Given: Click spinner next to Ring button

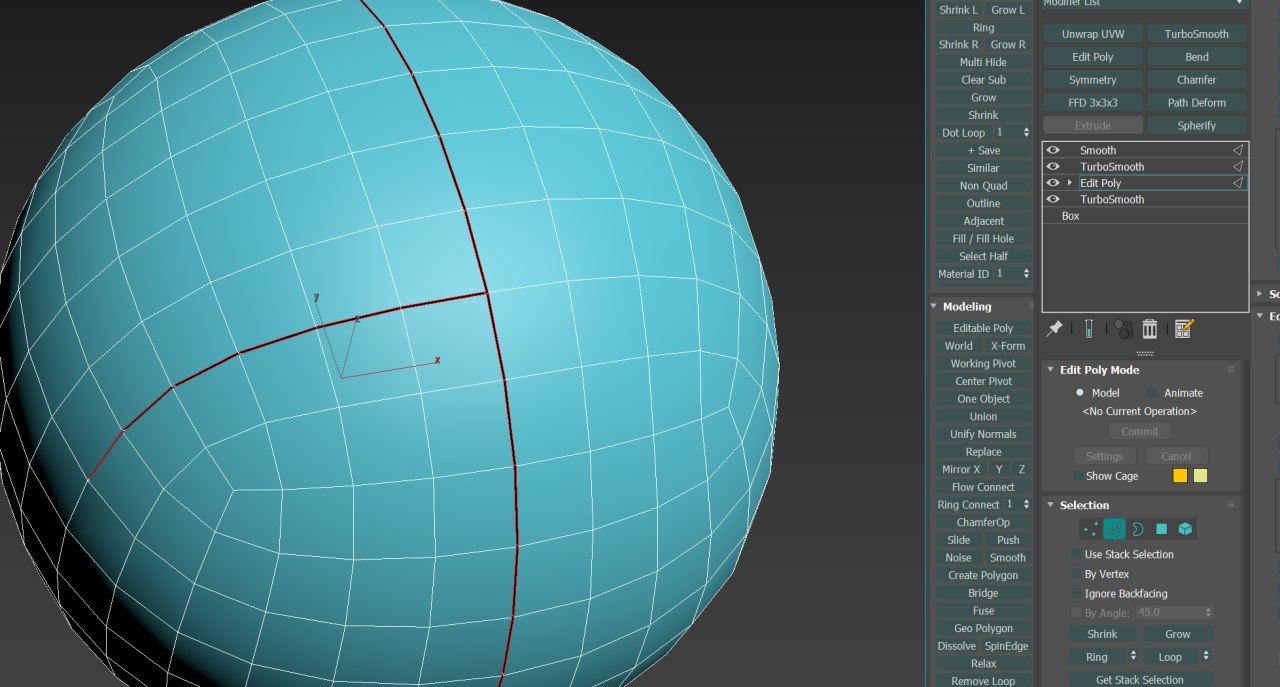Looking at the screenshot, I should coord(1133,657).
